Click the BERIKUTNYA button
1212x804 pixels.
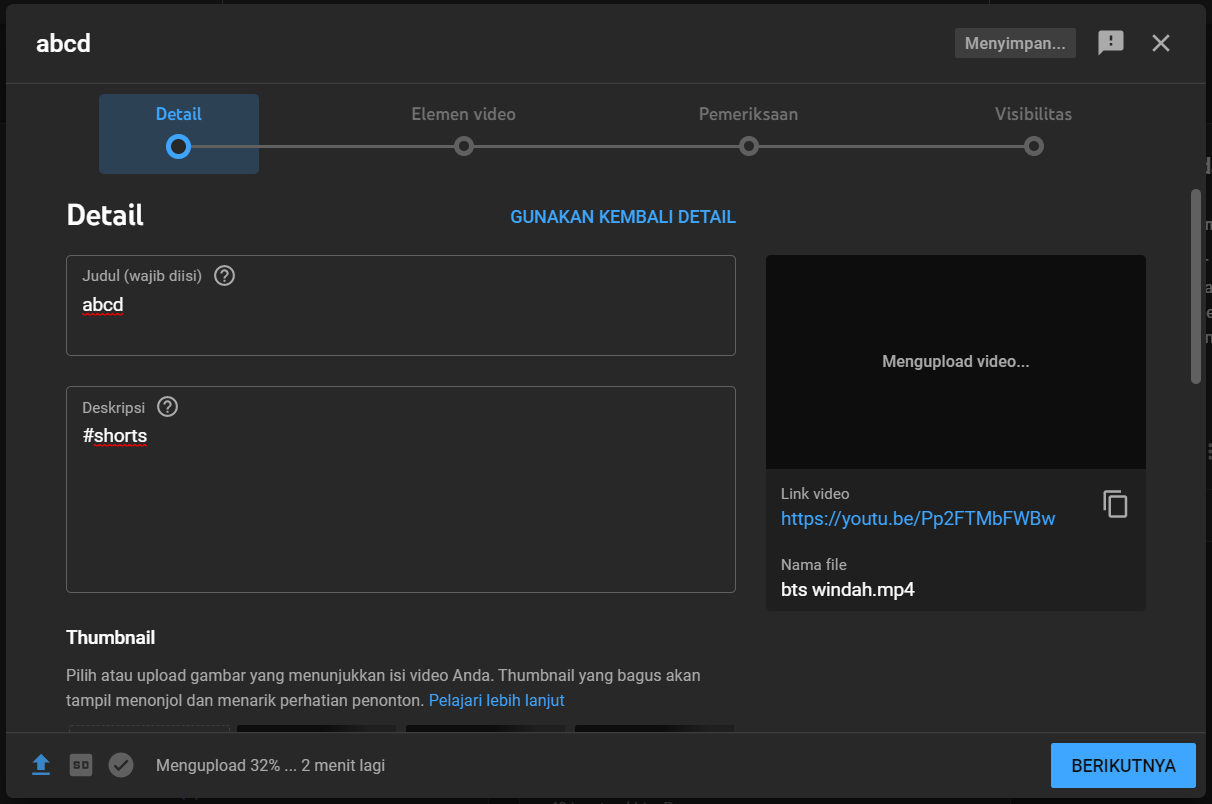[1123, 765]
